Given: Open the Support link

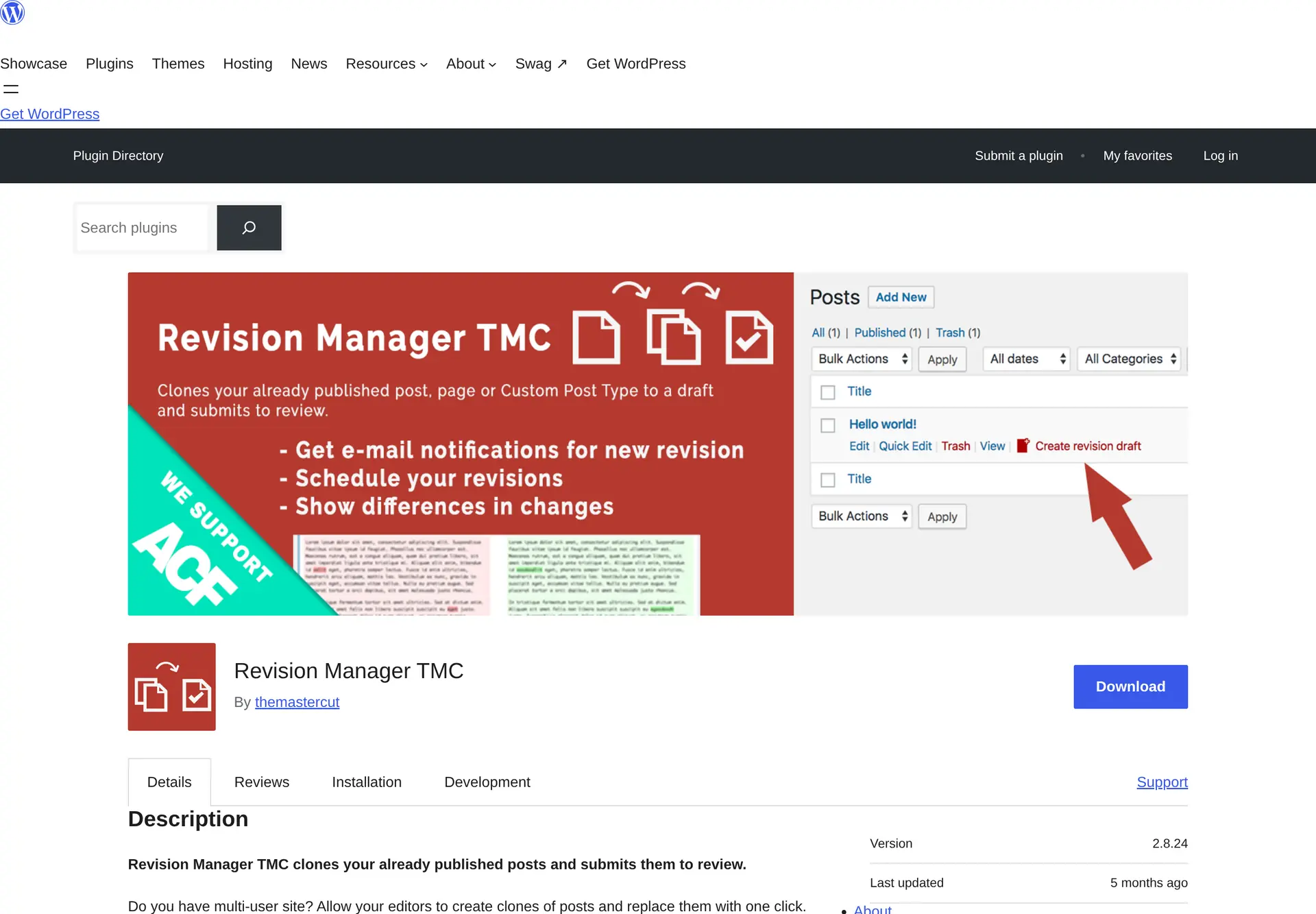Looking at the screenshot, I should tap(1162, 782).
